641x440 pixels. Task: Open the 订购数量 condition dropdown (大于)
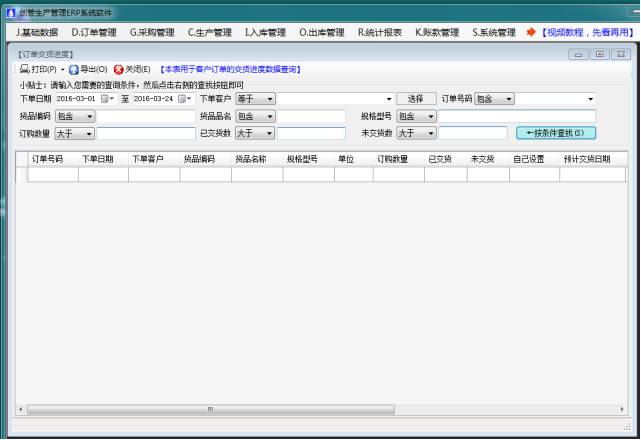point(75,133)
